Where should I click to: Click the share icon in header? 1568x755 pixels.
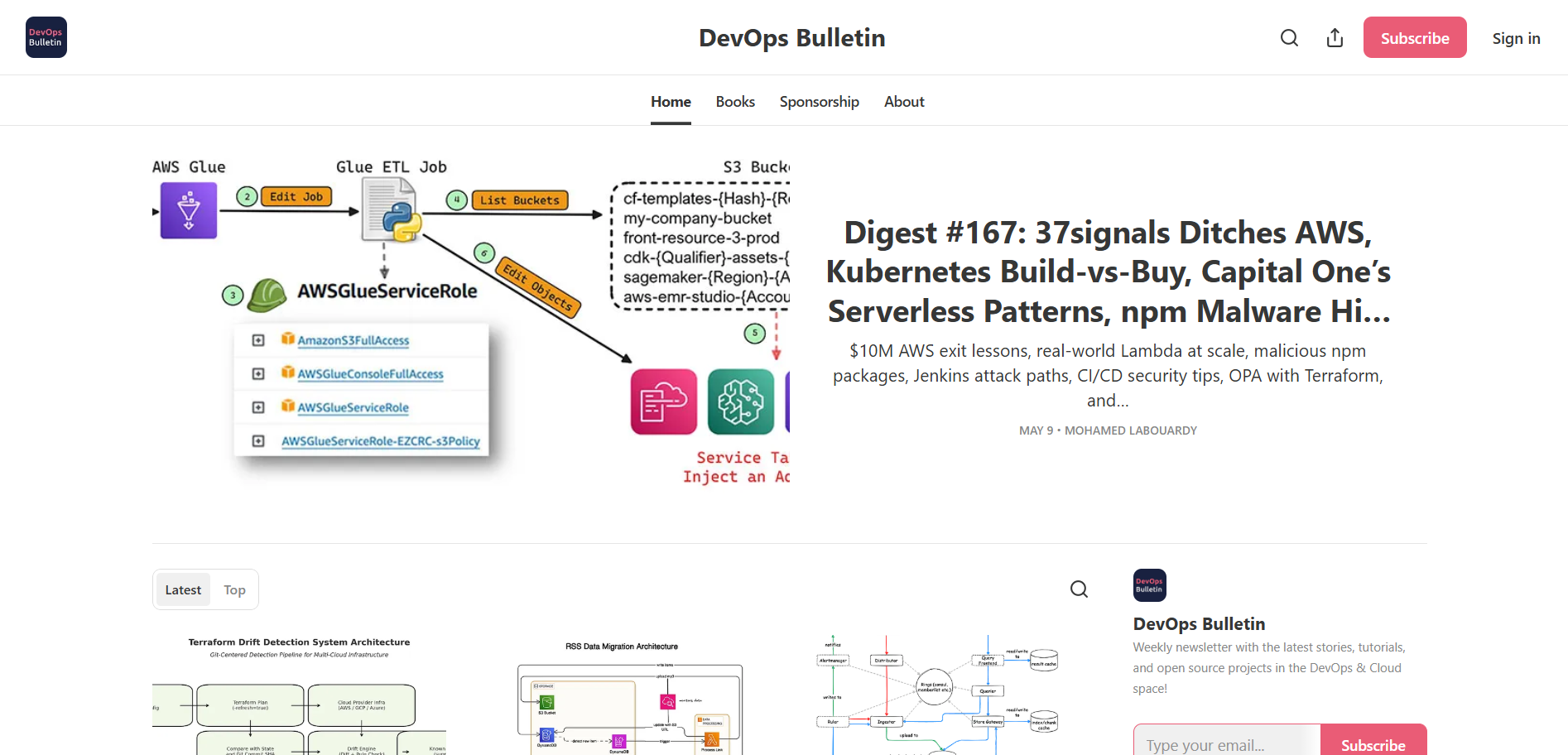pos(1335,38)
